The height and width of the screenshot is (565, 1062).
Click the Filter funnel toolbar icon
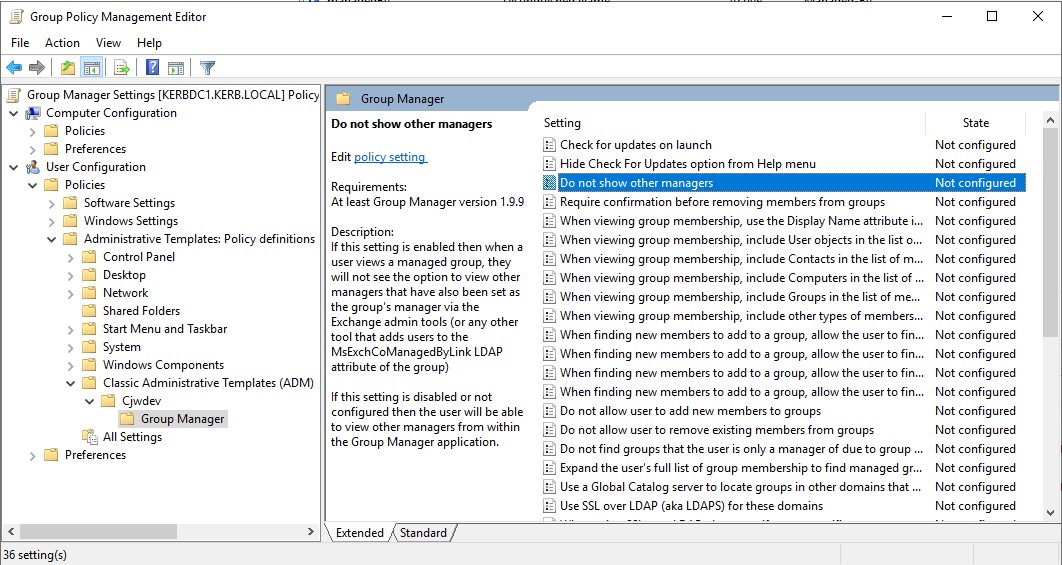pos(207,68)
